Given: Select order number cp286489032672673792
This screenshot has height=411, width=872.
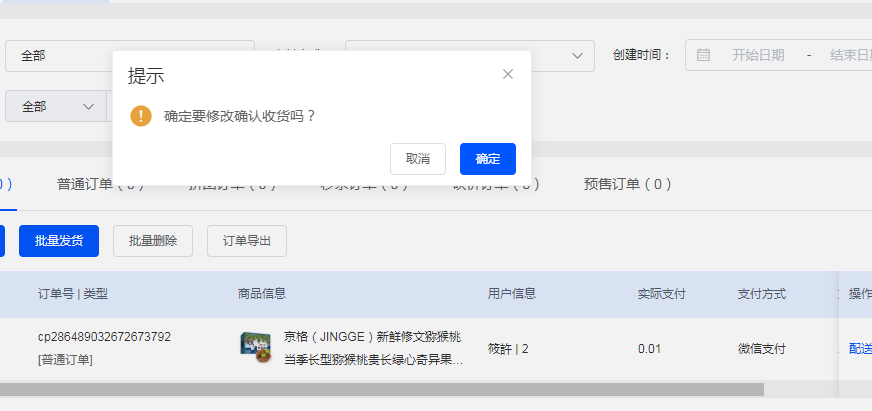Looking at the screenshot, I should click(105, 336).
